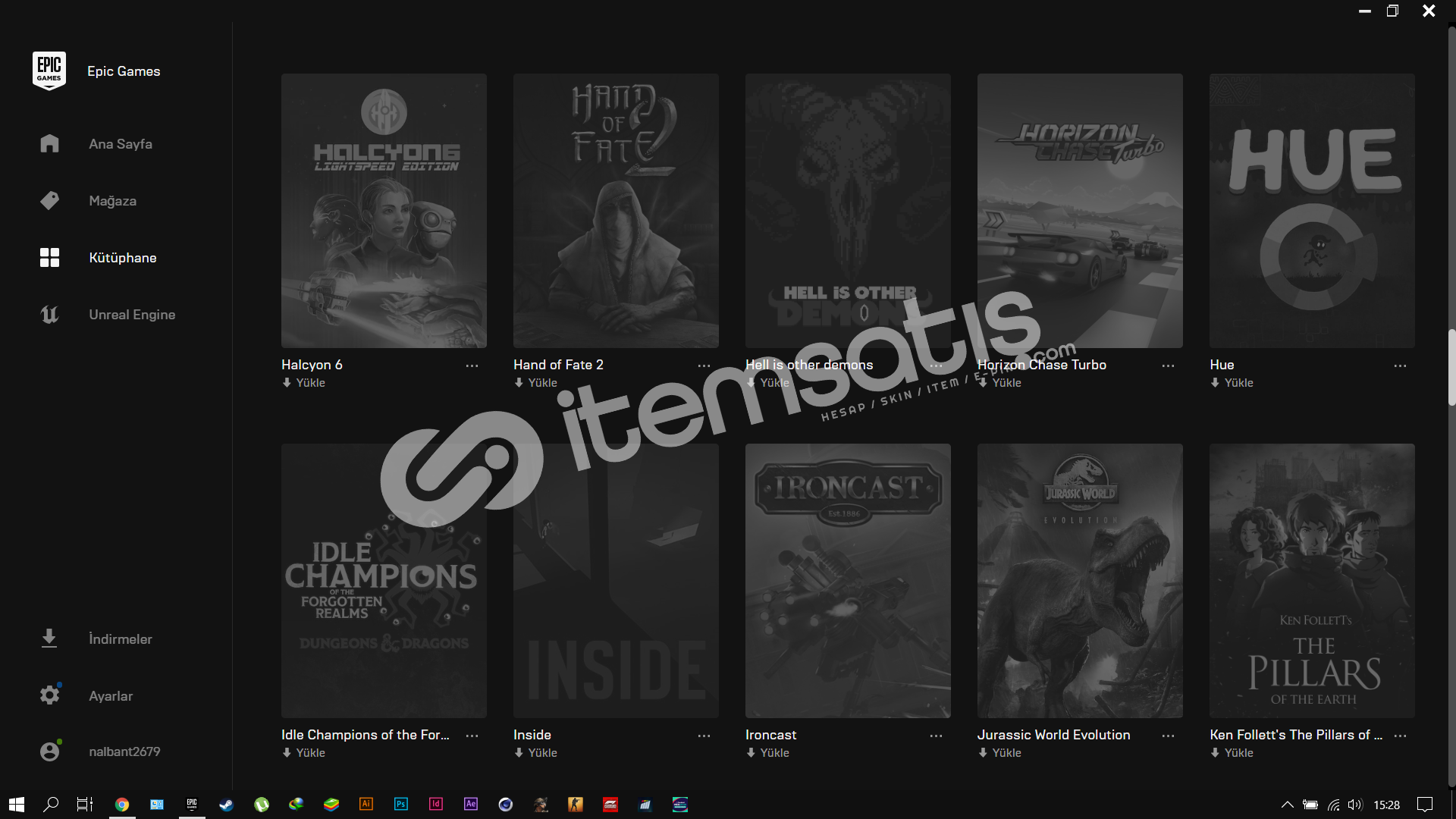Open uTorrent from the taskbar

261,805
